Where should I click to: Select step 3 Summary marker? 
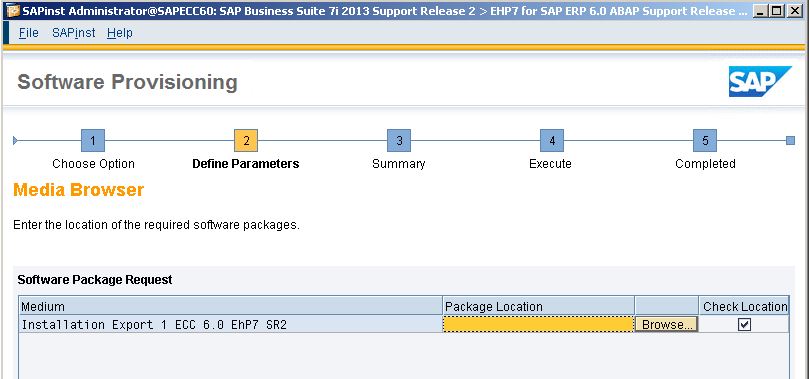pos(399,140)
